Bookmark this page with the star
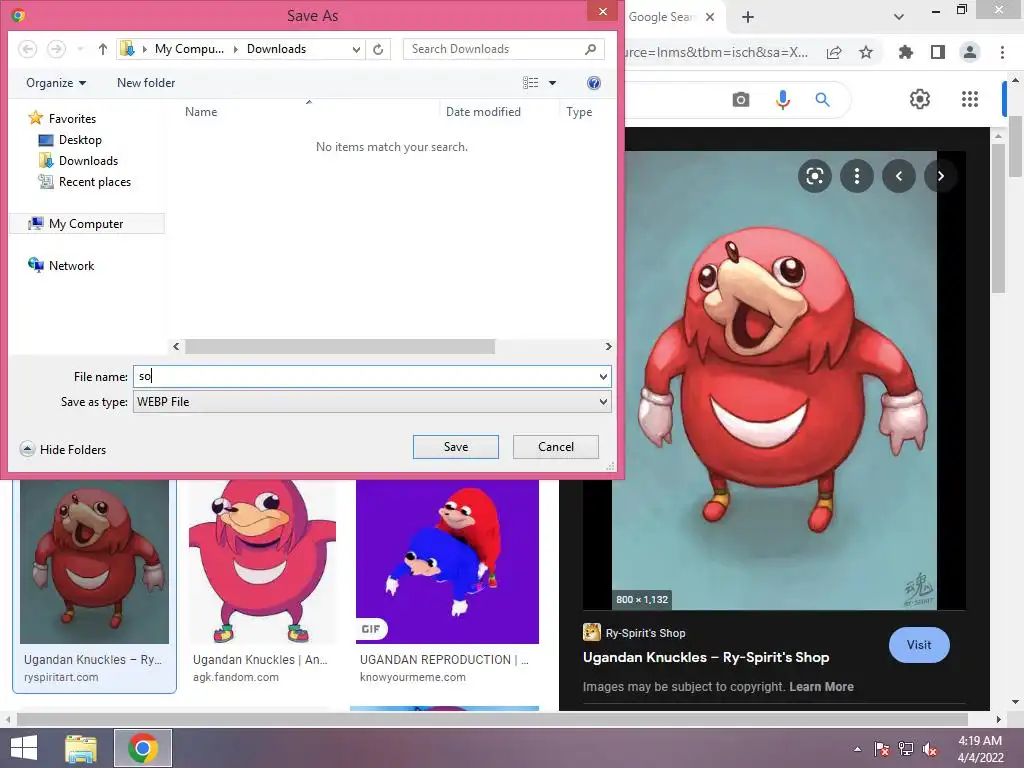This screenshot has width=1024, height=768. [x=866, y=52]
